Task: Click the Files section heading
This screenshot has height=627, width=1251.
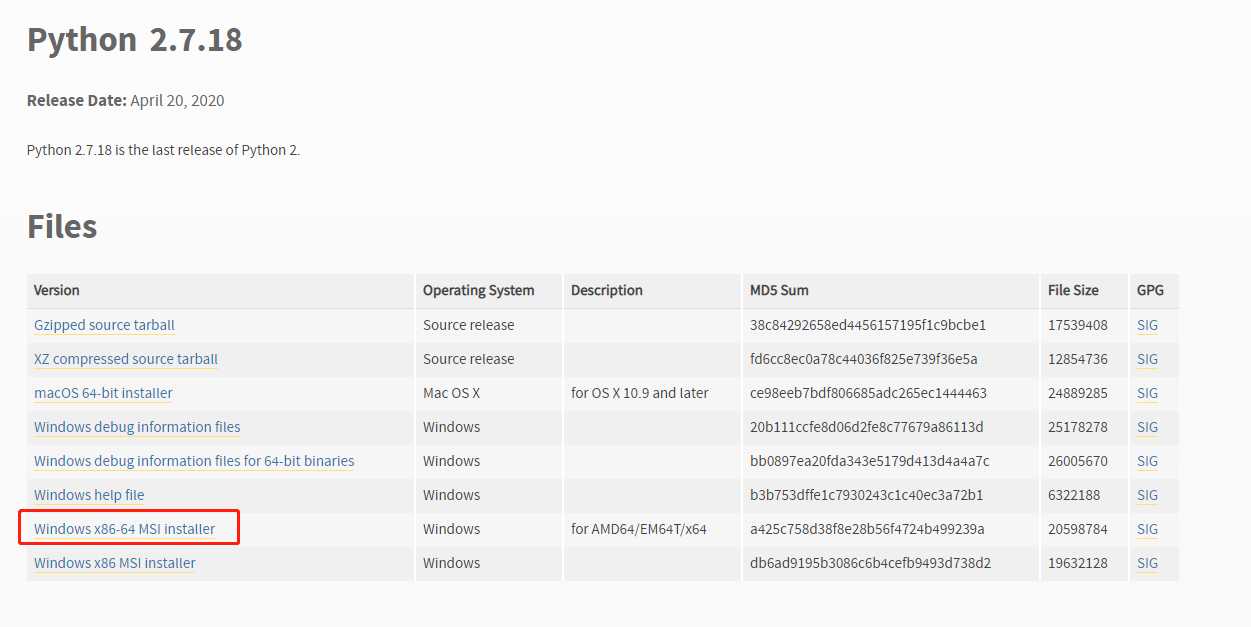Action: click(x=62, y=227)
